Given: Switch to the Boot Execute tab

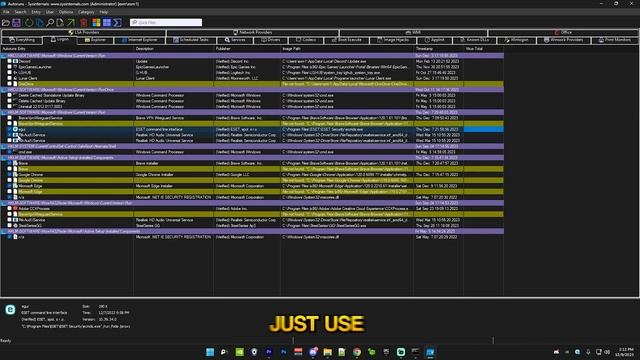Looking at the screenshot, I should (347, 40).
